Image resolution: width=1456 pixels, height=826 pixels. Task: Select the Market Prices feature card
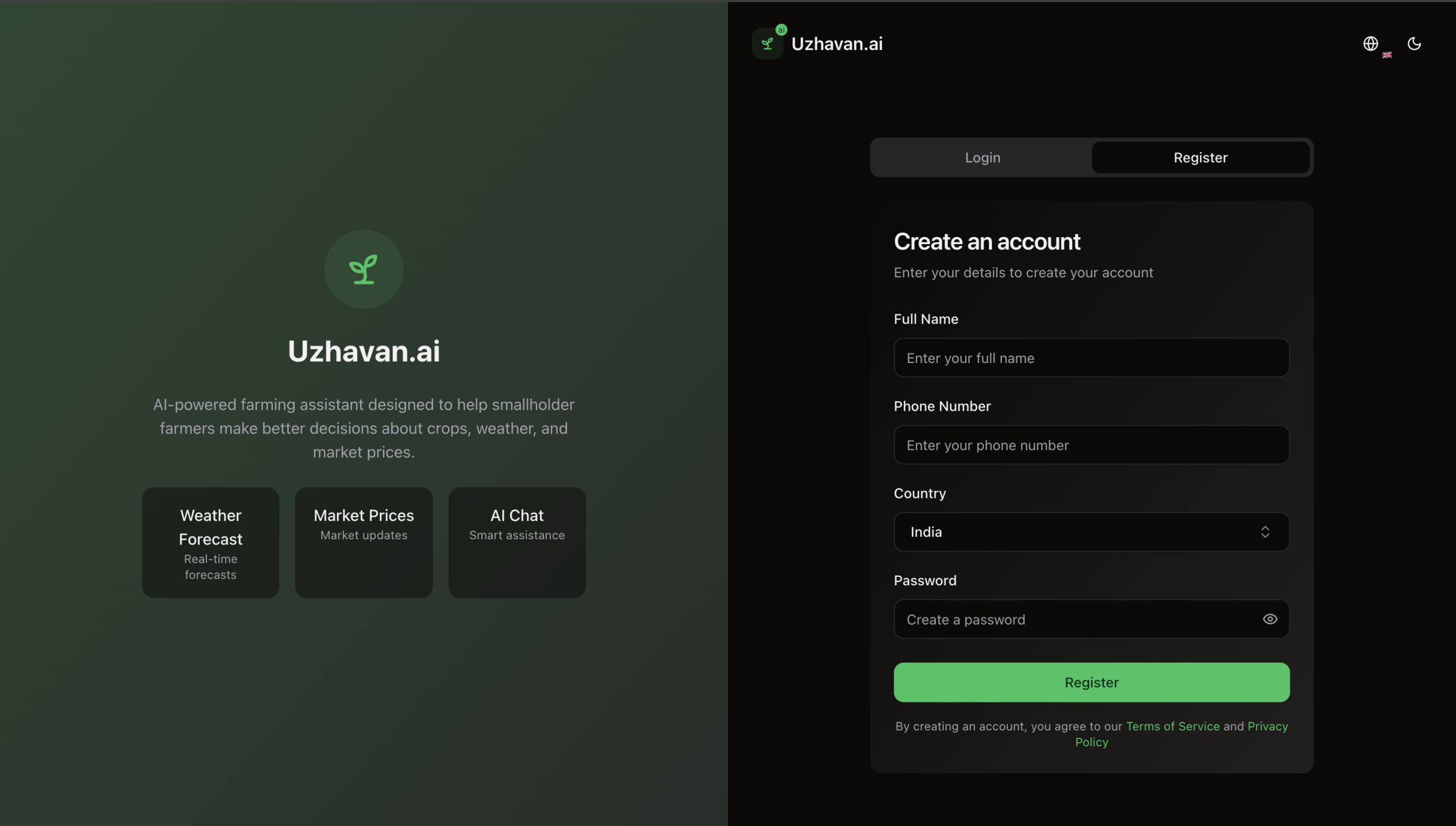point(364,542)
